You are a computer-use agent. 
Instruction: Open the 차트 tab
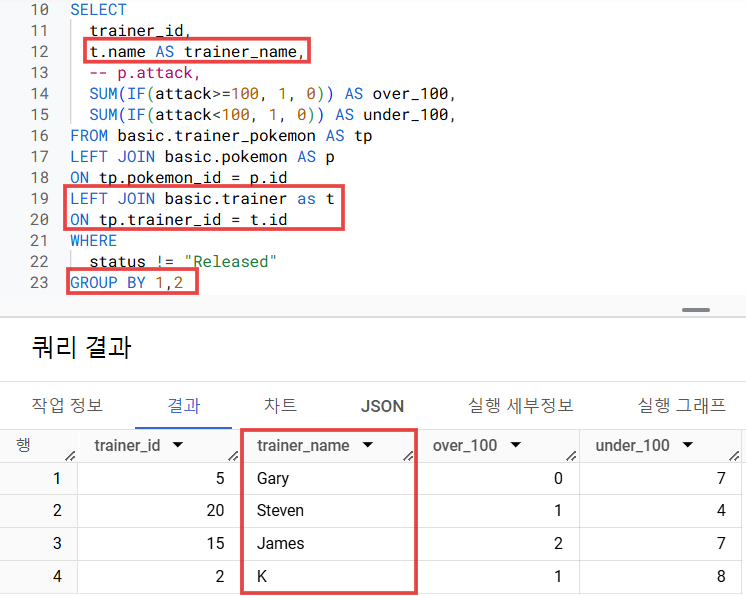click(x=280, y=406)
